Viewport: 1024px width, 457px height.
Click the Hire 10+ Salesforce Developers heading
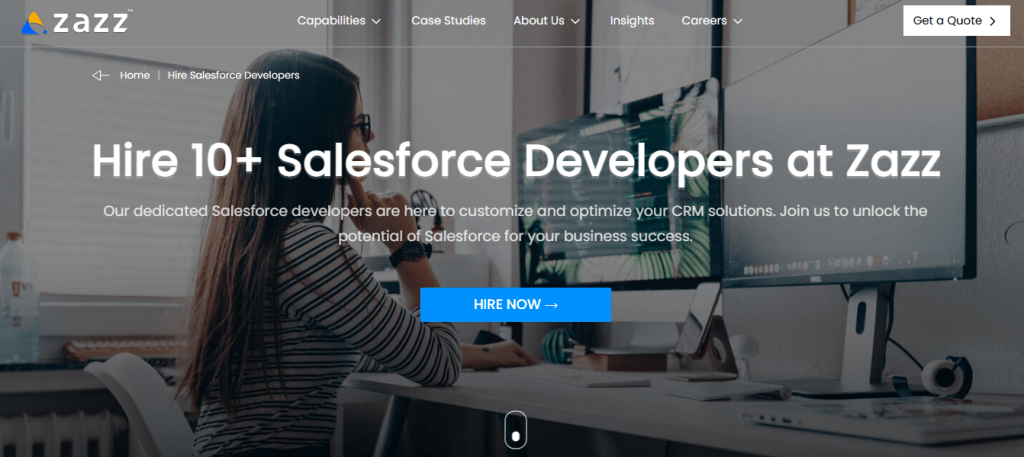[516, 161]
